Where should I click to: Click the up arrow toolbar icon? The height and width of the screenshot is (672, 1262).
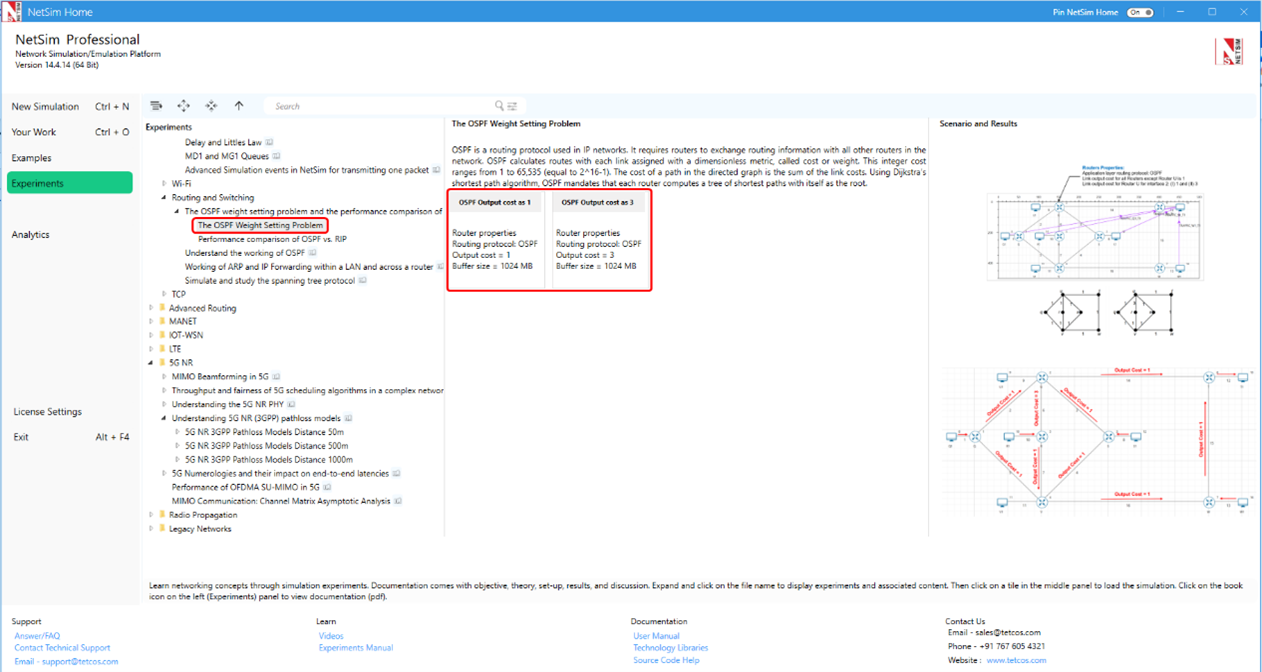[239, 106]
